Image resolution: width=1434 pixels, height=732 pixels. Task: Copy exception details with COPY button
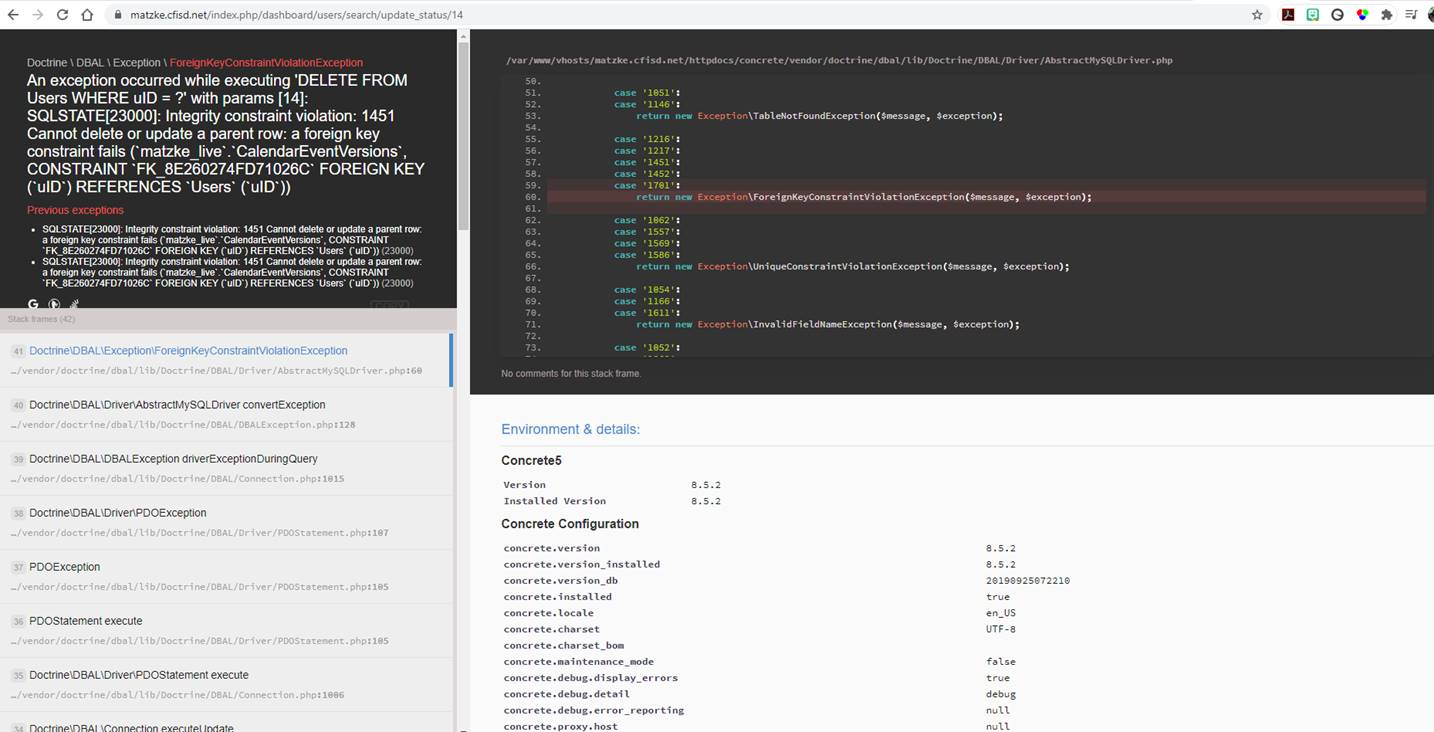pyautogui.click(x=390, y=303)
